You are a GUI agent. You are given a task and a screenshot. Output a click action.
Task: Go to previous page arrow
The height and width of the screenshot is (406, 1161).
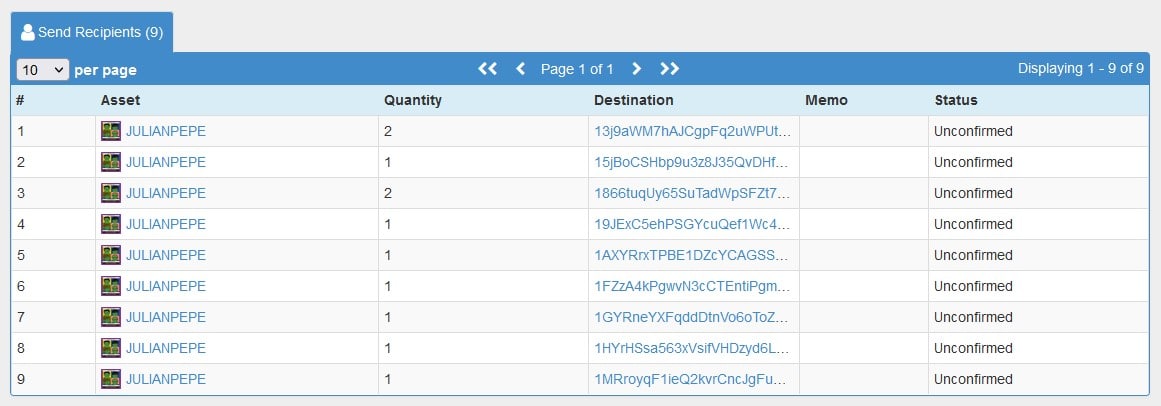pos(521,69)
